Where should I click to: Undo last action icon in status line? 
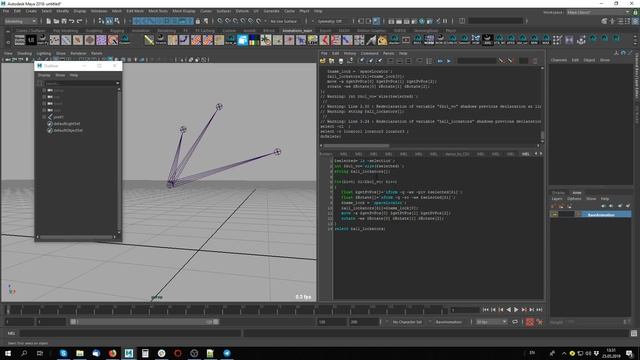71,21
